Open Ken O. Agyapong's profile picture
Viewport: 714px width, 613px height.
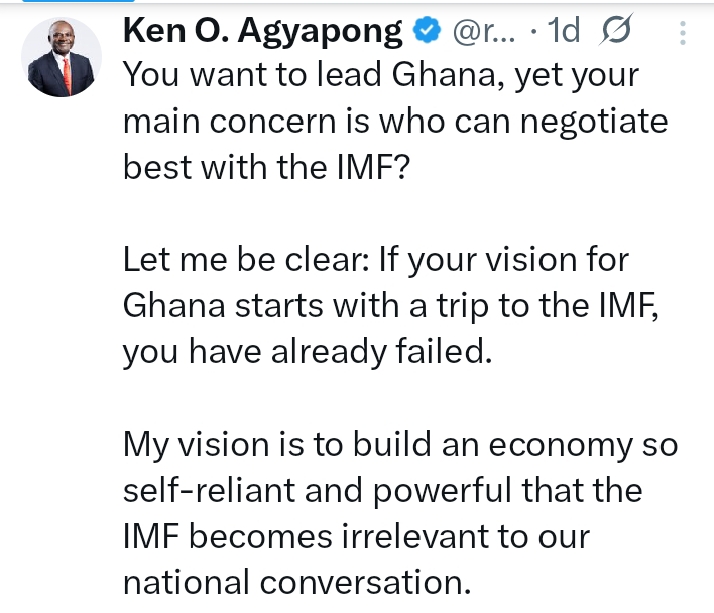coord(62,57)
